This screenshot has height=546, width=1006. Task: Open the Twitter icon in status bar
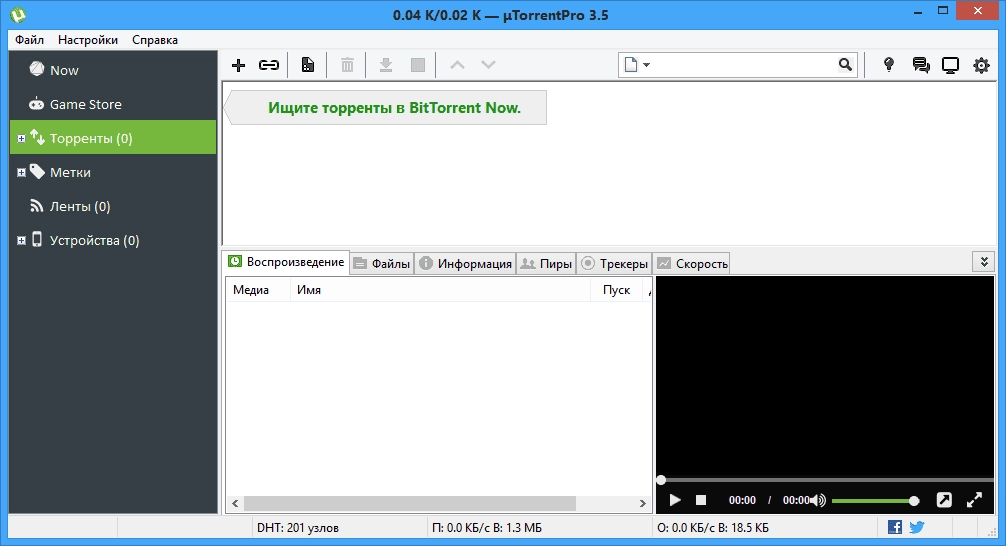(917, 527)
